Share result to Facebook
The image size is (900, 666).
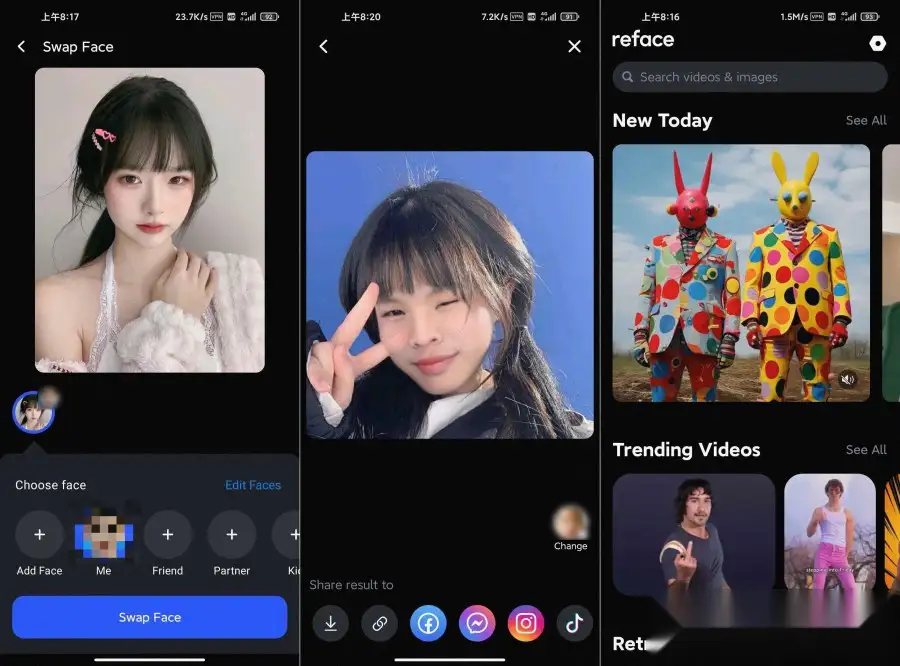[428, 623]
